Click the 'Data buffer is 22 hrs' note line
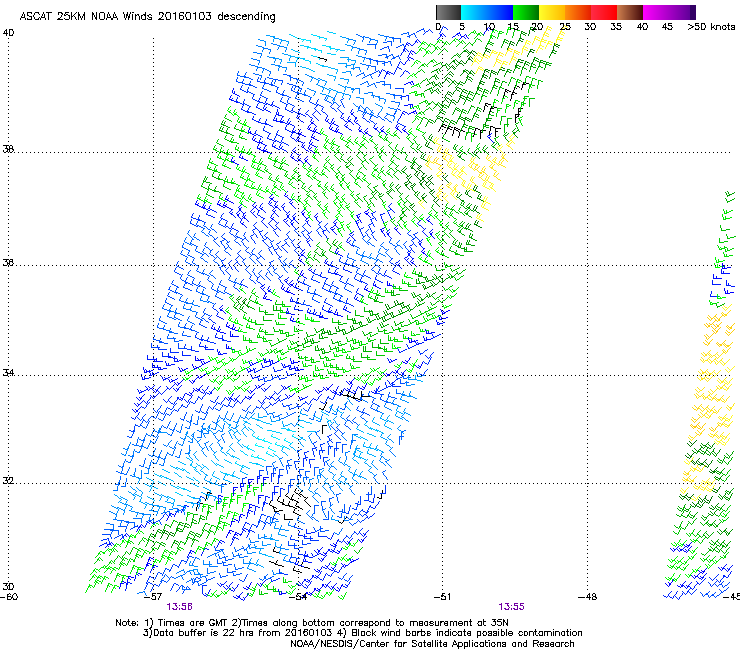The width and height of the screenshot is (740, 650). coord(362,633)
